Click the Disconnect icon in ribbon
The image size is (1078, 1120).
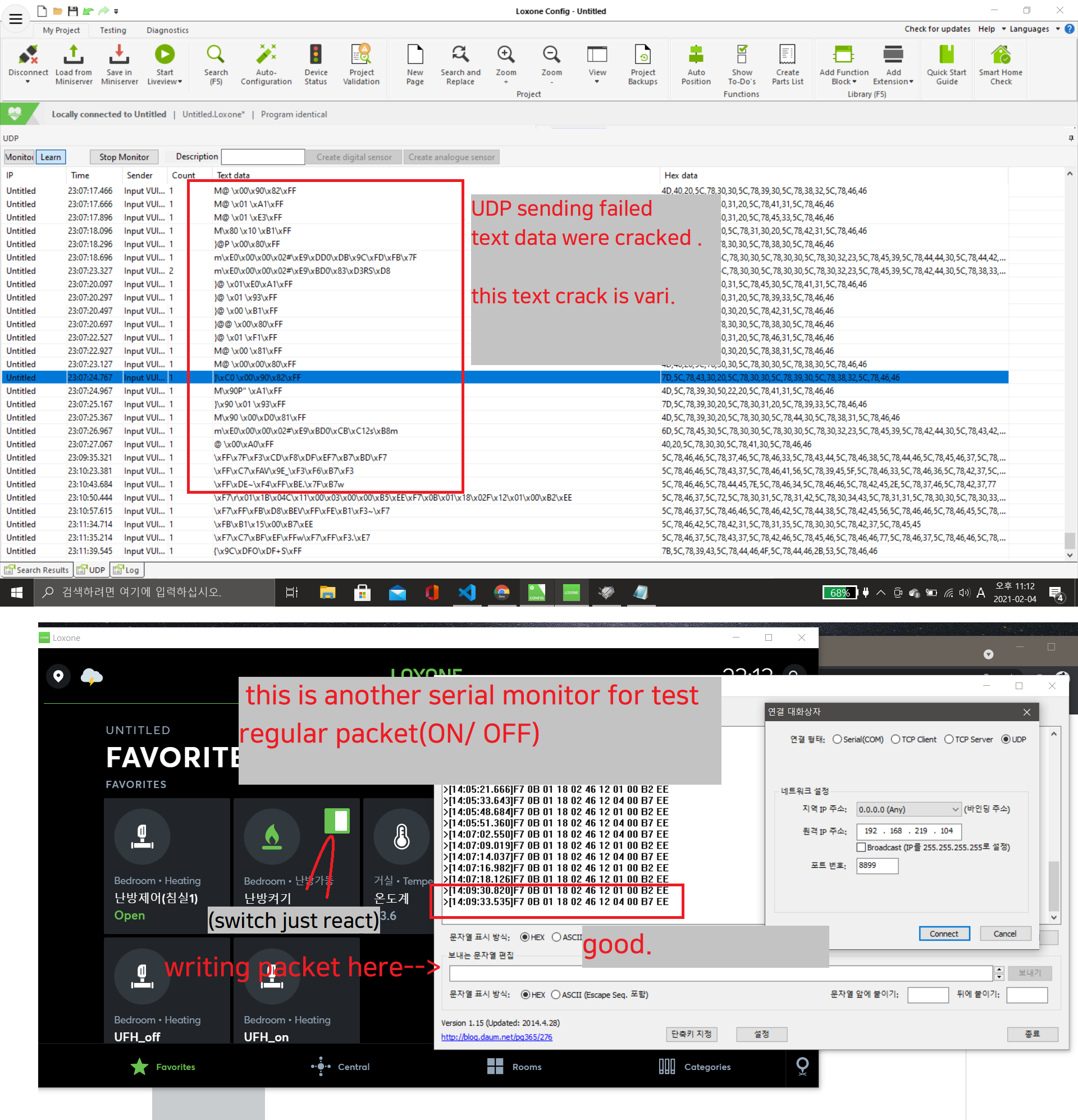tap(28, 56)
